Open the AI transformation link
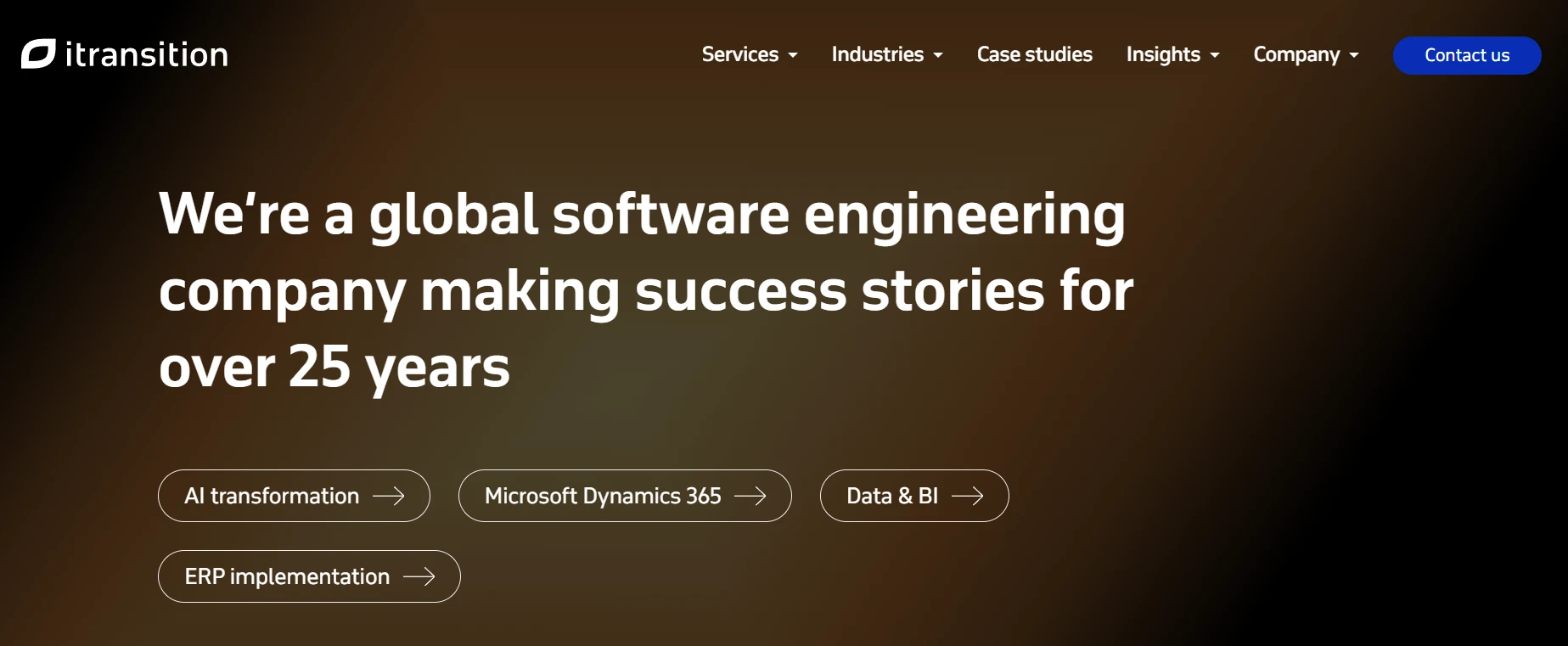 294,496
